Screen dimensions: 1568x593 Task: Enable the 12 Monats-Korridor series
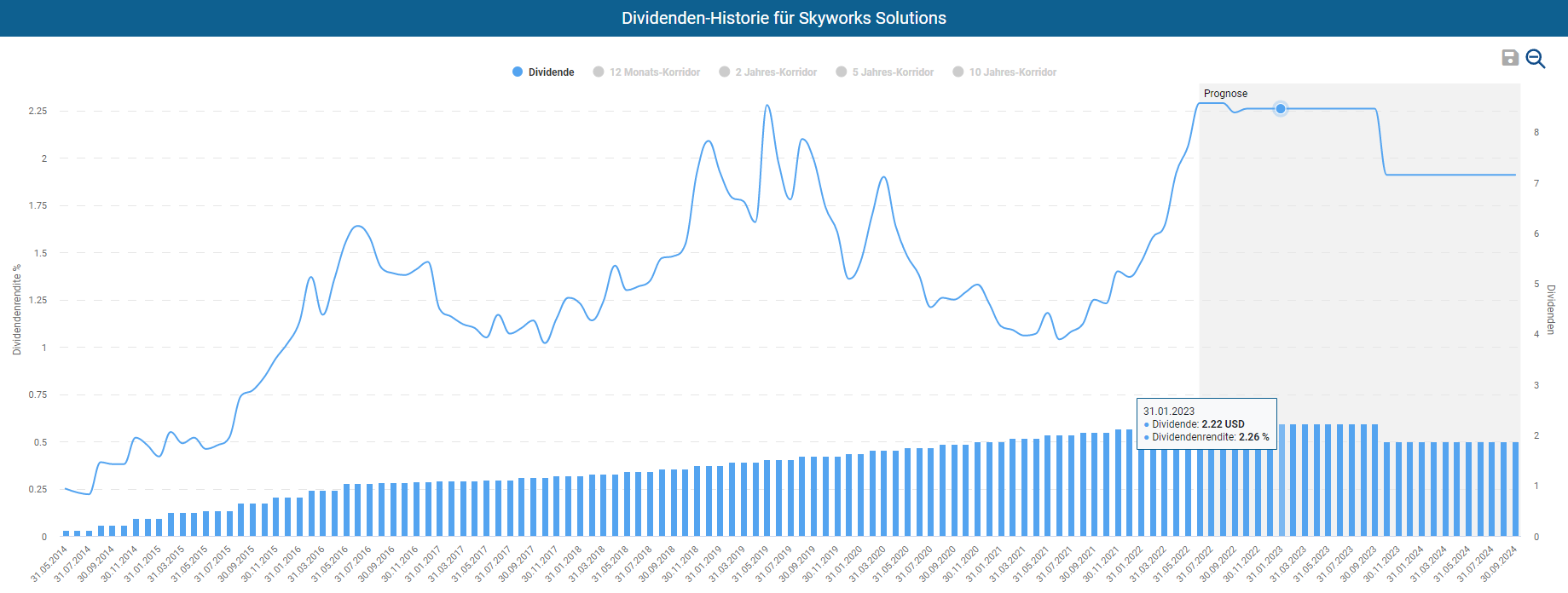(646, 72)
